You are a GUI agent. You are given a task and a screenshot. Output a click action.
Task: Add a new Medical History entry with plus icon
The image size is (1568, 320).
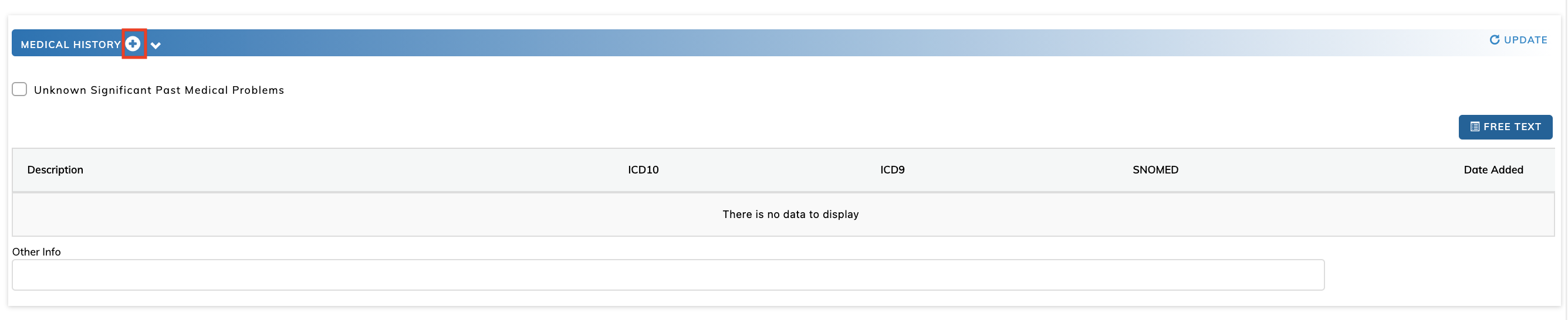[133, 44]
